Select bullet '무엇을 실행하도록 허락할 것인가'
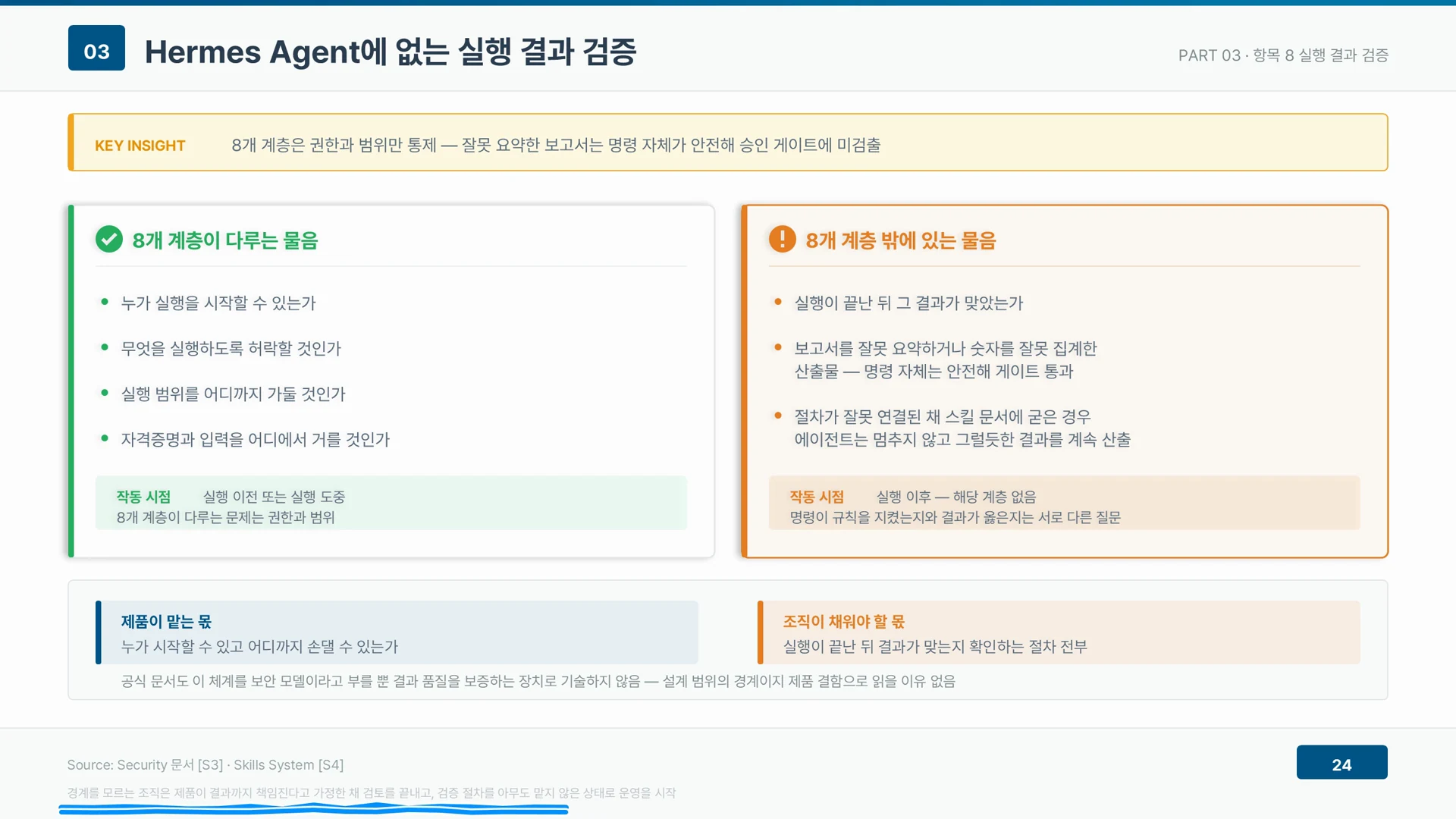This screenshot has height=819, width=1456. point(231,348)
